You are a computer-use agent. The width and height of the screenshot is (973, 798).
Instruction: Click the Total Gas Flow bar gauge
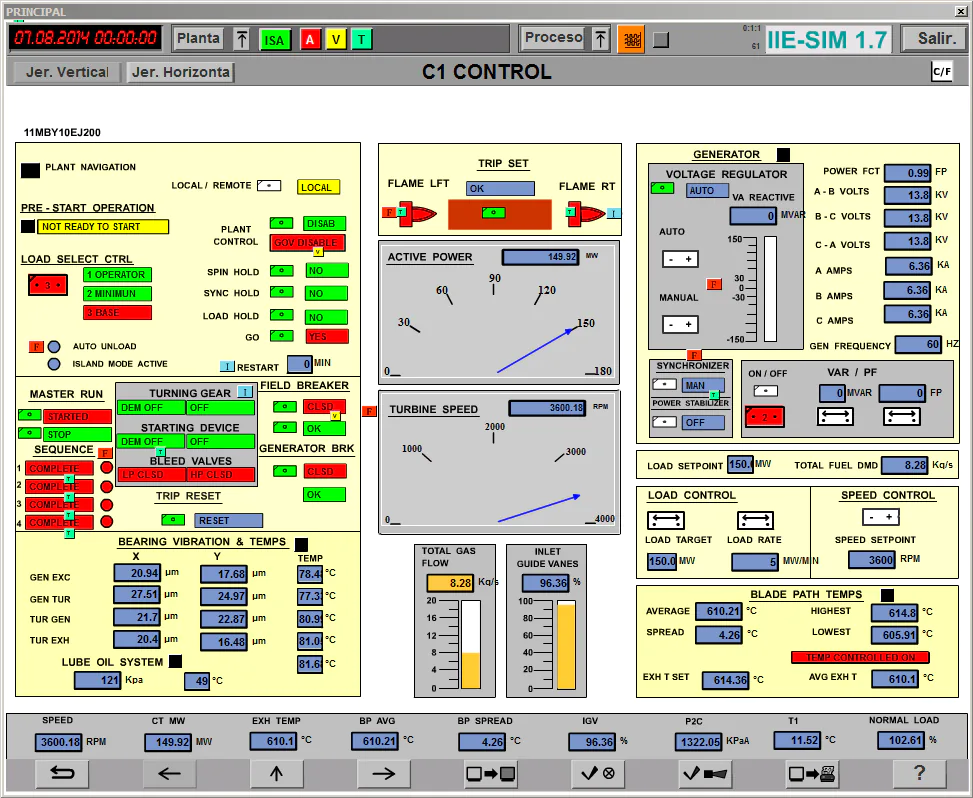(470, 644)
